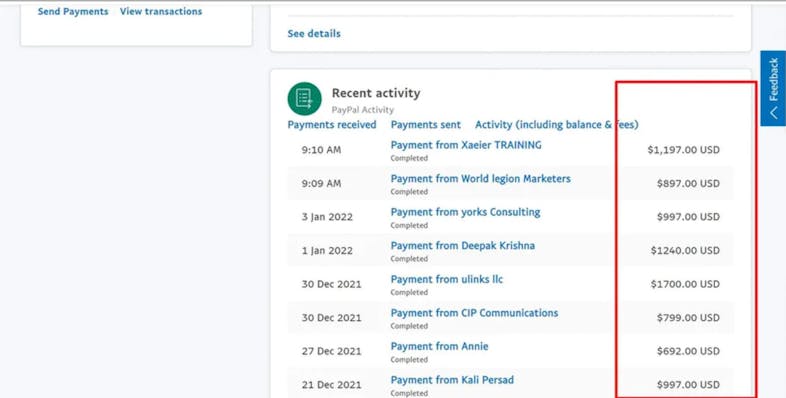Viewport: 786px width, 398px height.
Task: Click the $1,197.00 USD amount
Action: (x=683, y=150)
